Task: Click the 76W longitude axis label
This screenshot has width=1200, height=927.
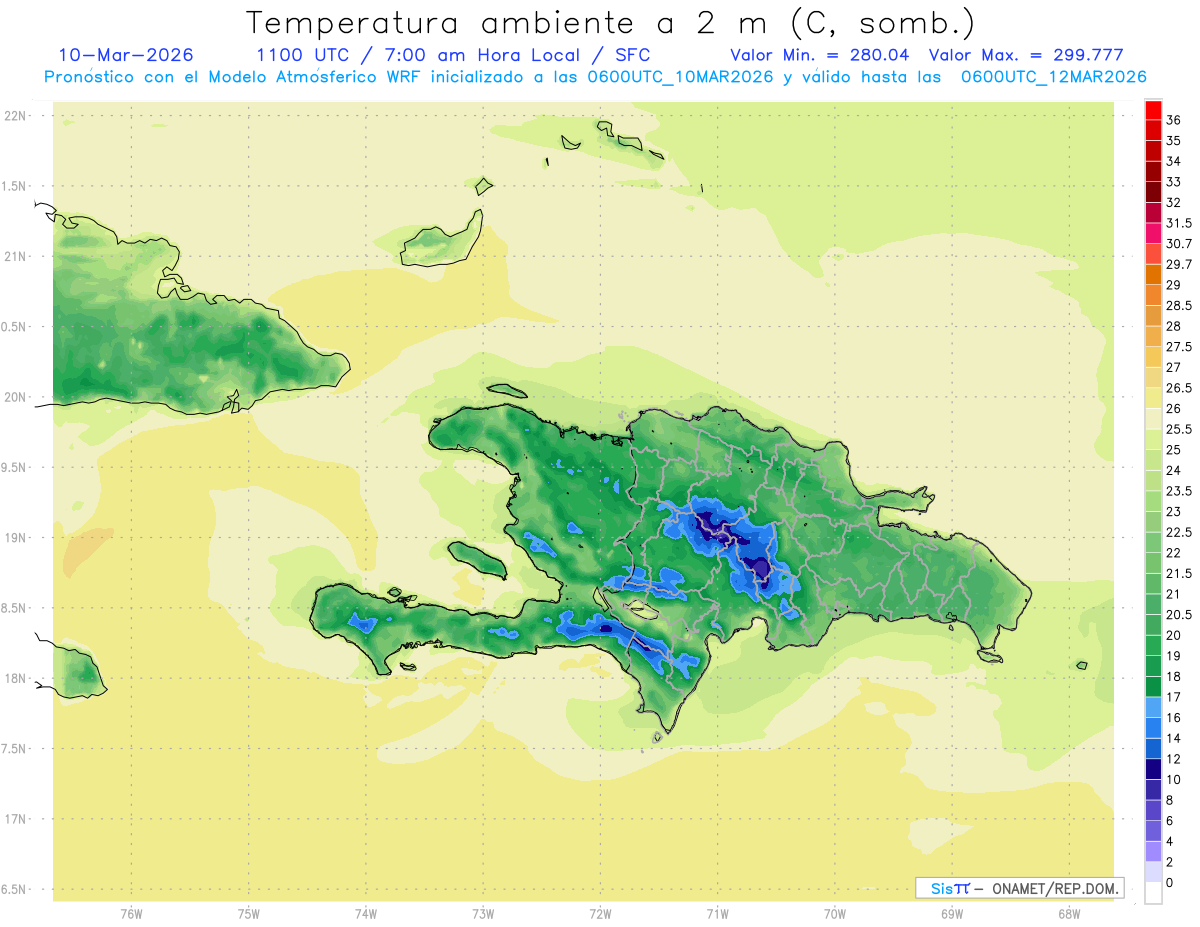Action: (131, 914)
